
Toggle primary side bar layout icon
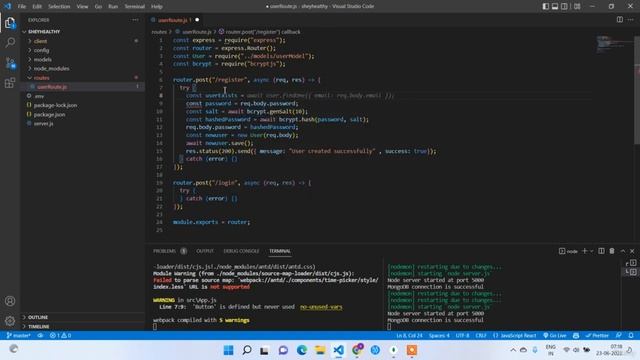545,7
